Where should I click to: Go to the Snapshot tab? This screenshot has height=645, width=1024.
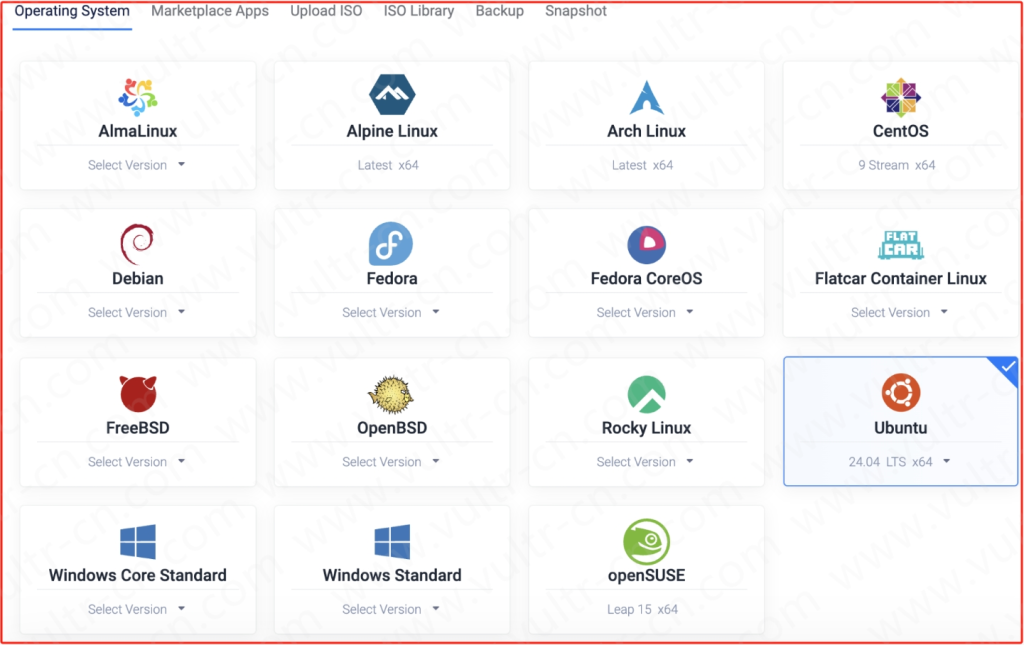[x=576, y=11]
